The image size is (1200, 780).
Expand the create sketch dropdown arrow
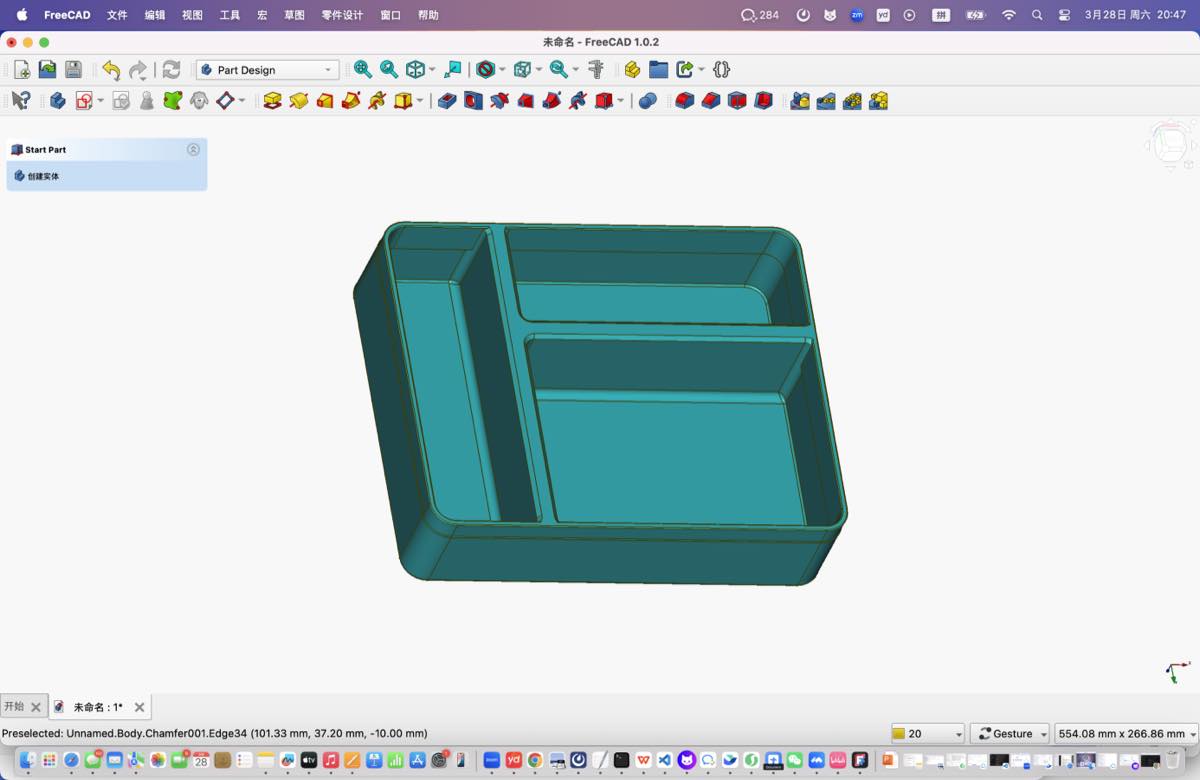click(100, 101)
